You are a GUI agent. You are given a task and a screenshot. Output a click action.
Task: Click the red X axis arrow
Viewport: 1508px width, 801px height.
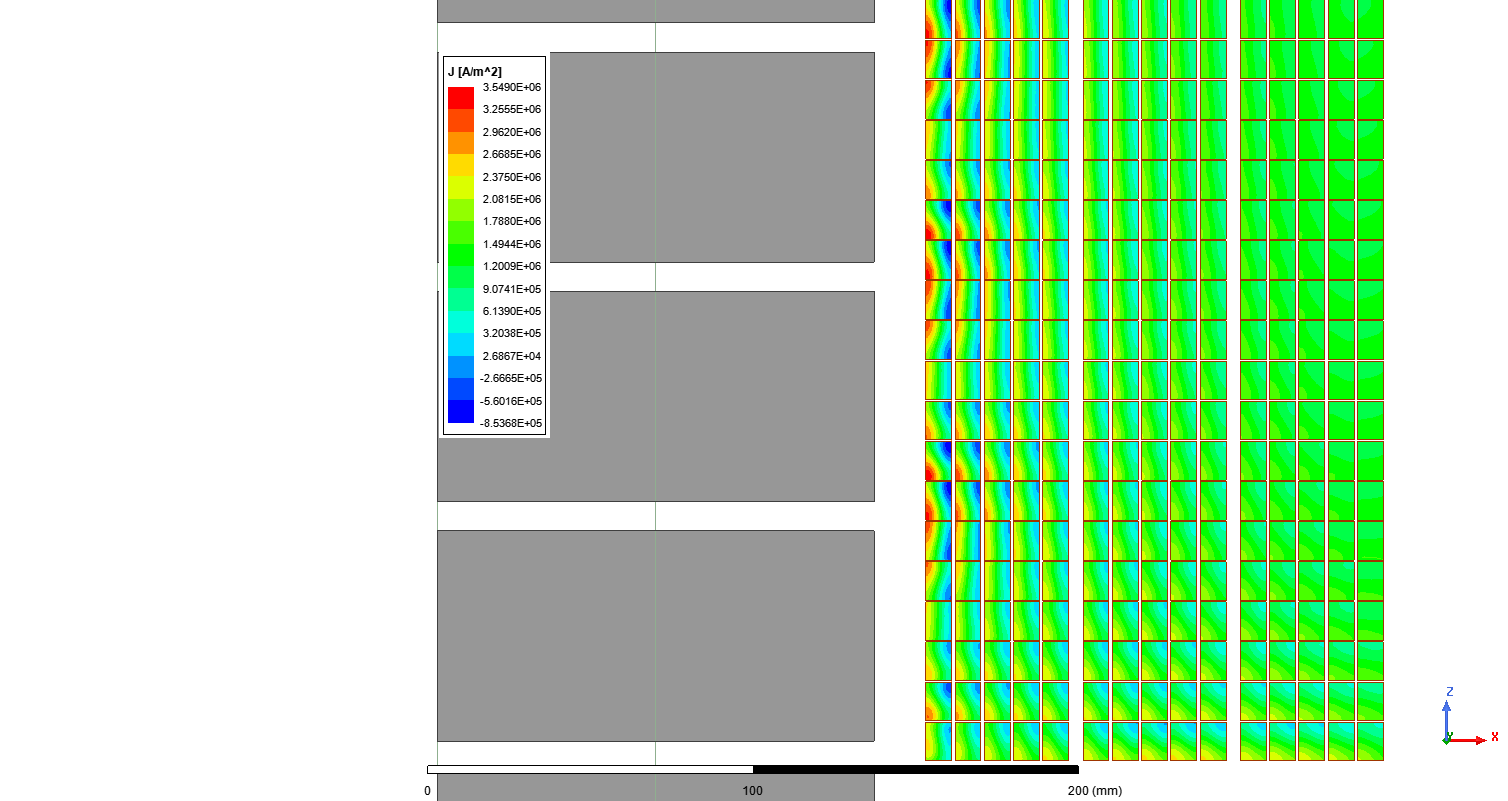pos(1472,740)
